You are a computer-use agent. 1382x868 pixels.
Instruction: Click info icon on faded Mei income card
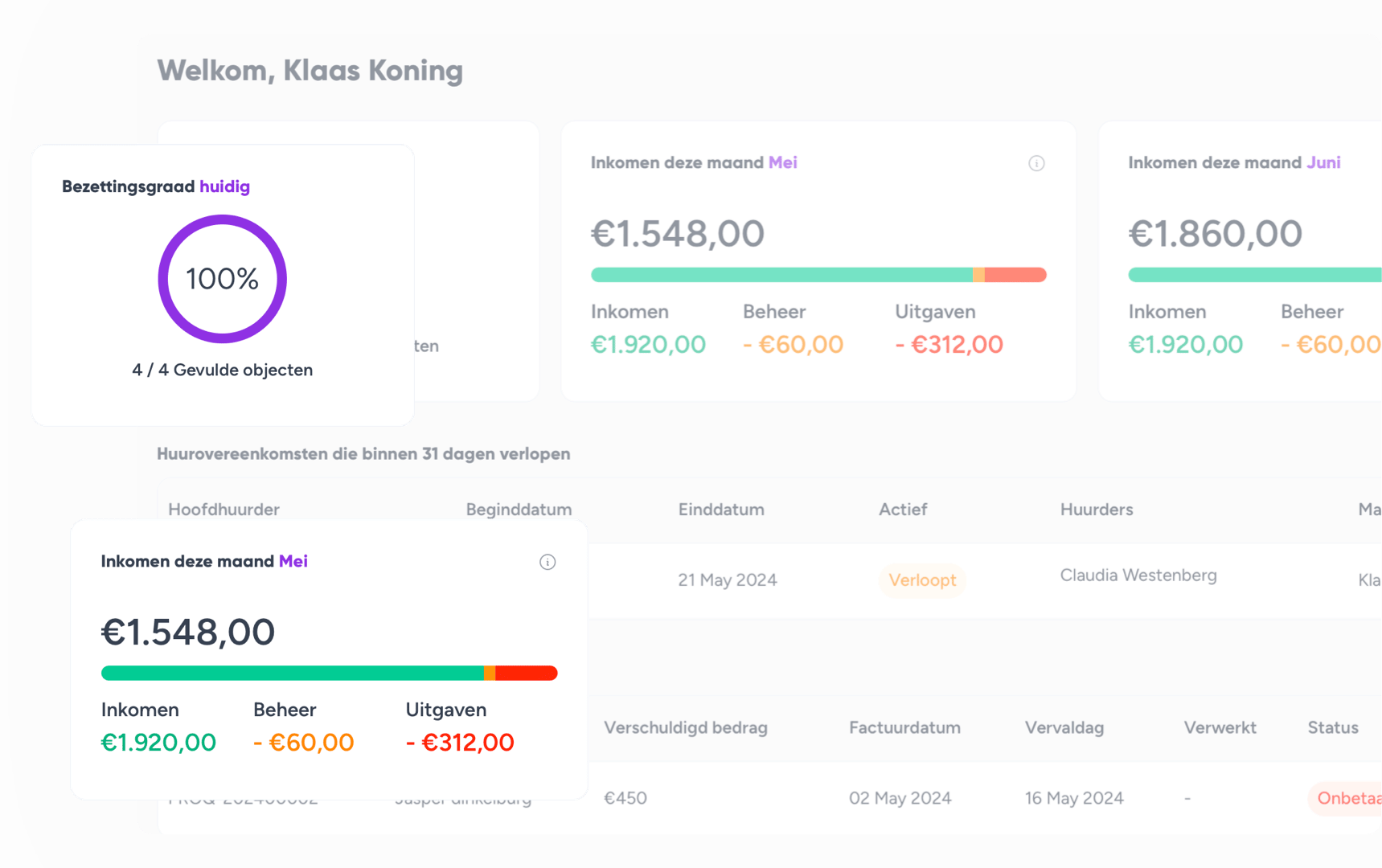[x=1036, y=163]
